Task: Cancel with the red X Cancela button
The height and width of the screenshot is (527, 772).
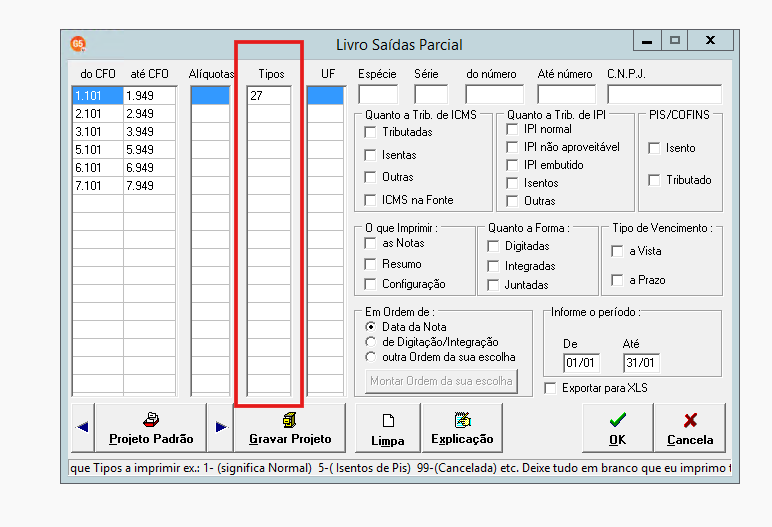Action: coord(690,428)
